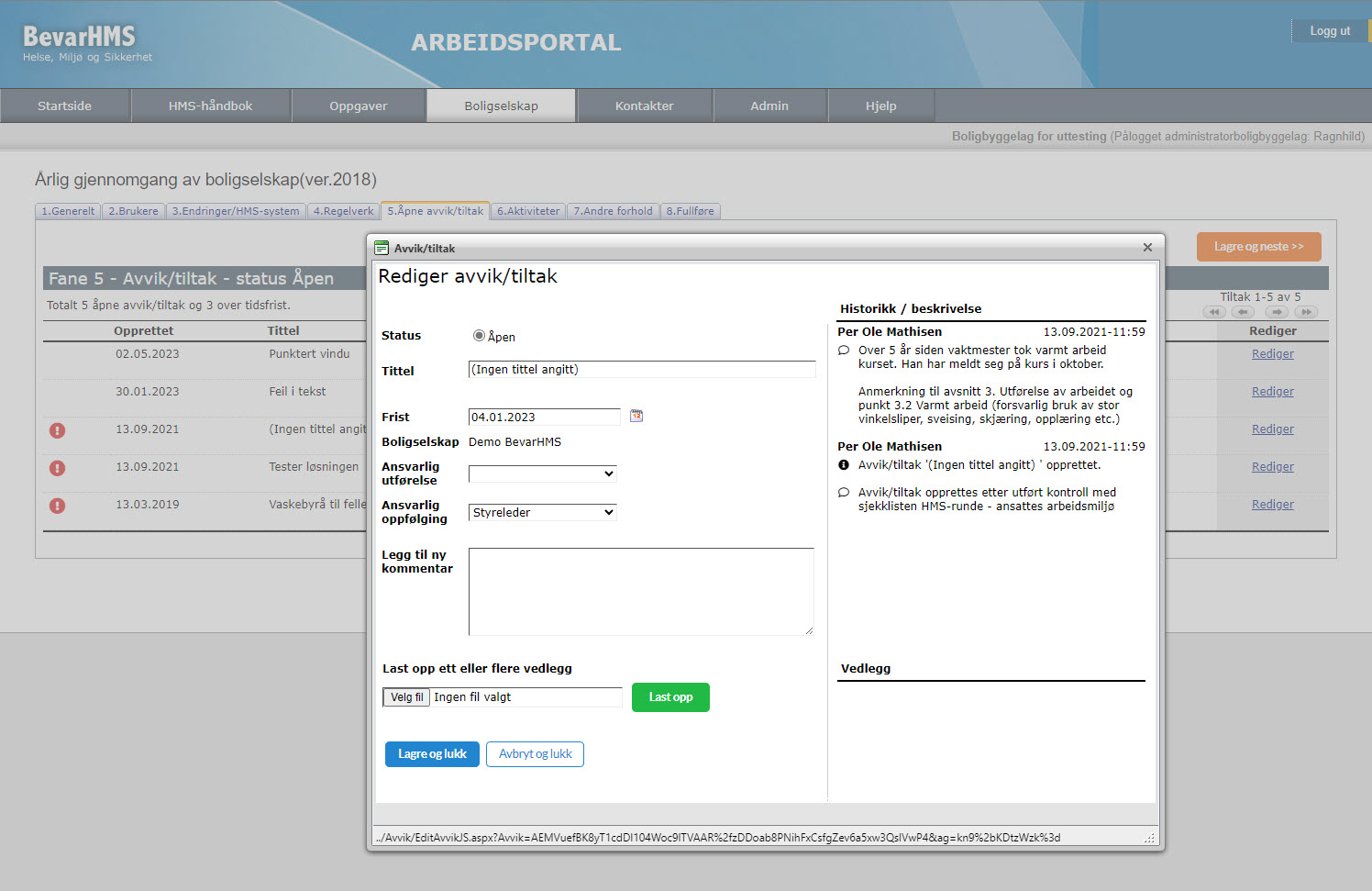Click the Velg fil file chooser button

(x=406, y=697)
